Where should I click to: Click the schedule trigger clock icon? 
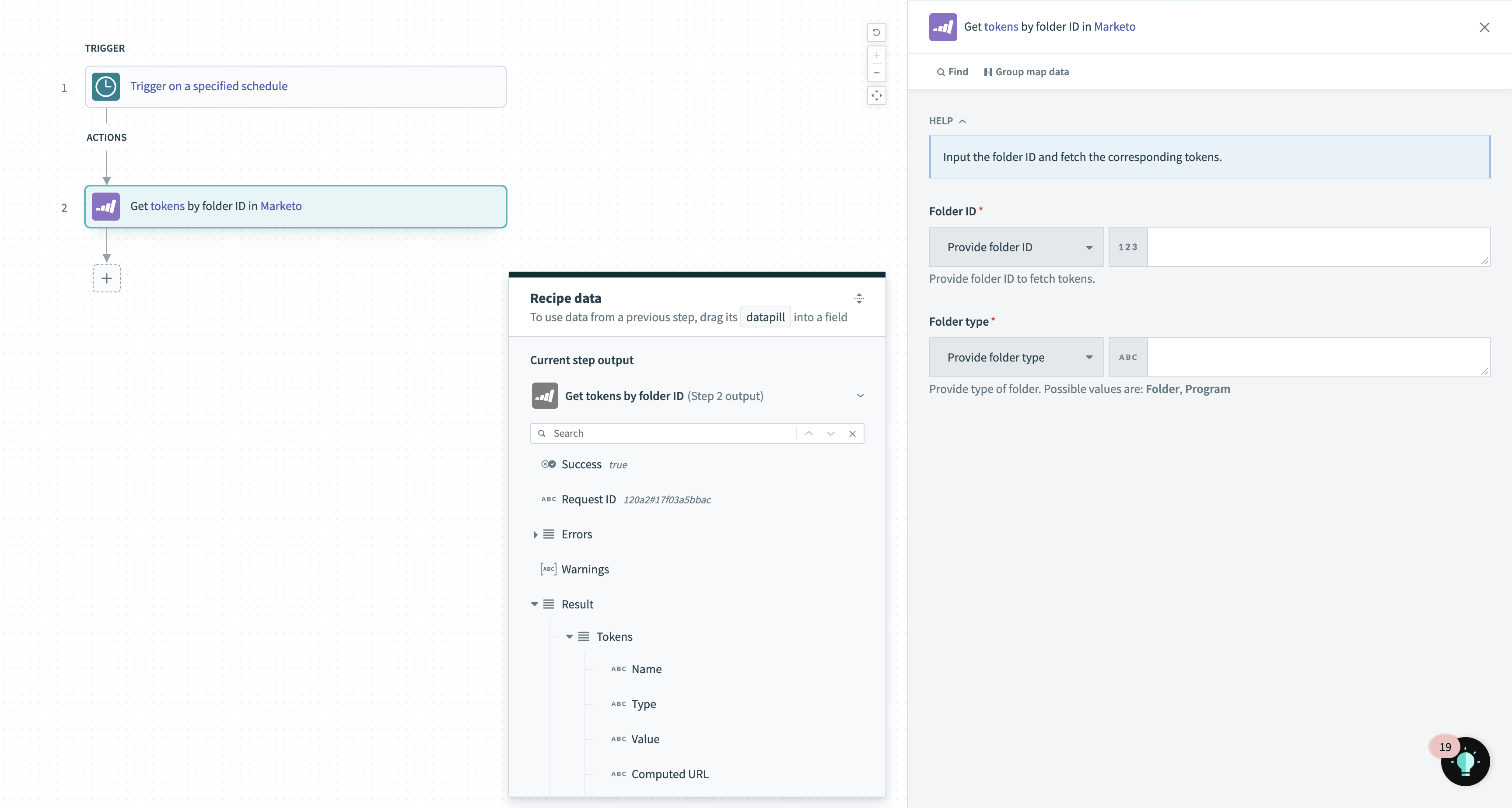[105, 86]
